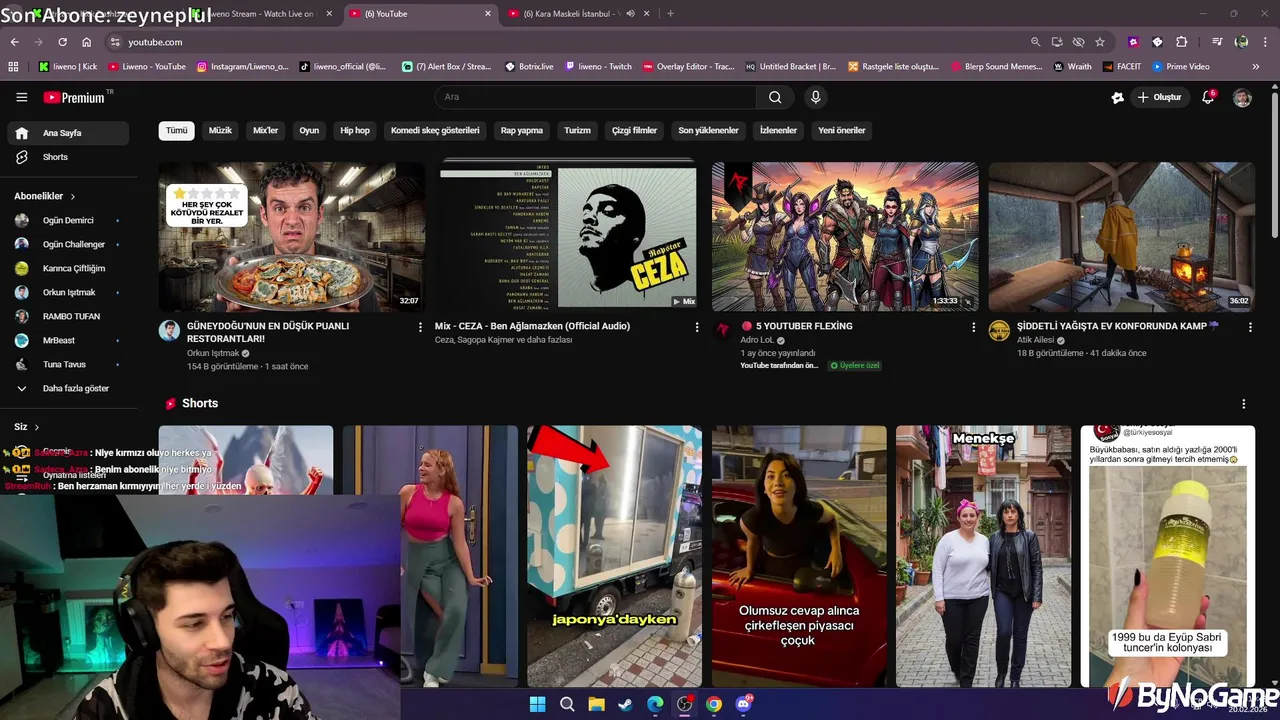Open Tuna Tavus subscription

(x=68, y=364)
